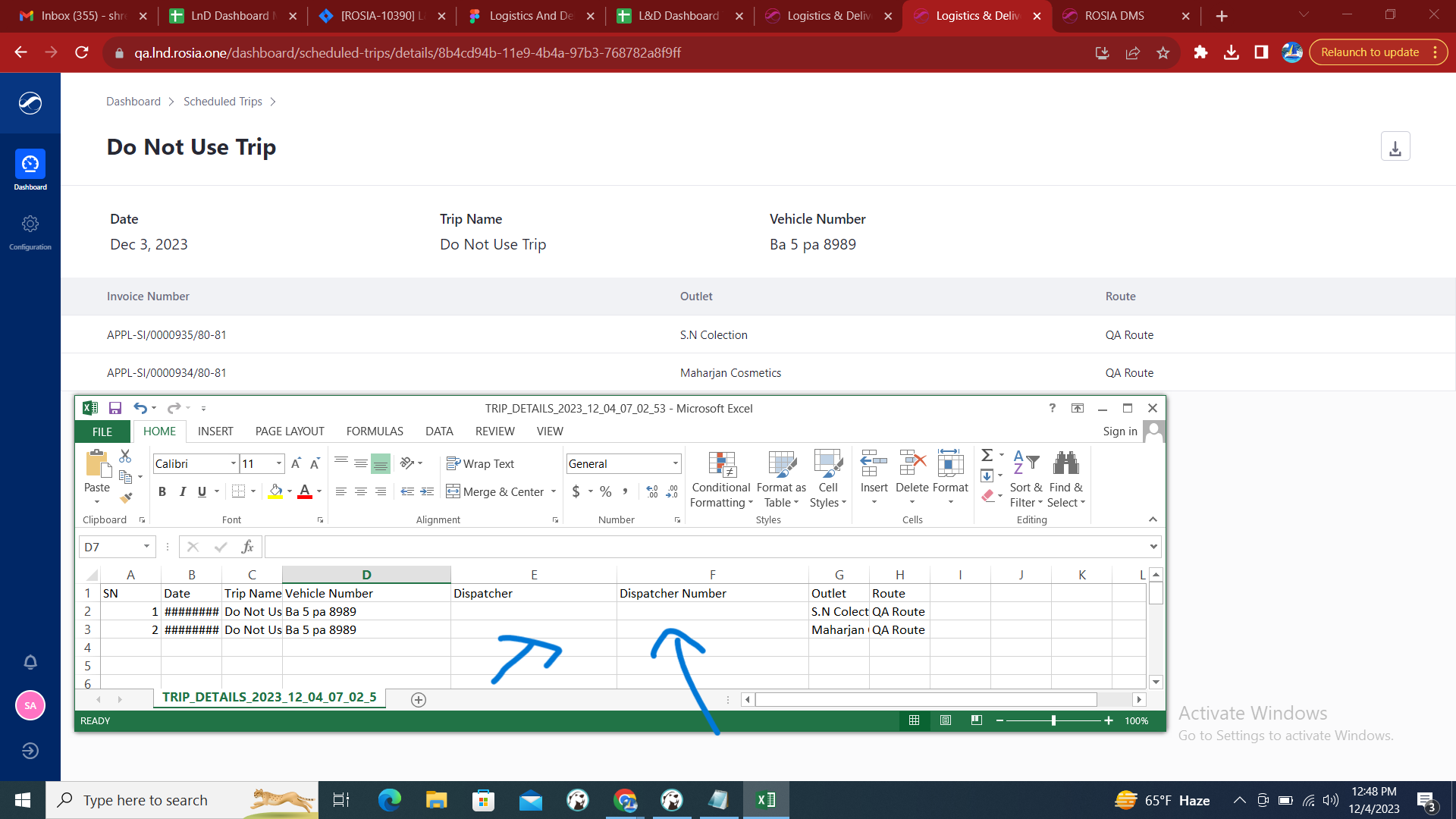Toggle Bold formatting in Excel
1456x819 pixels.
[162, 491]
